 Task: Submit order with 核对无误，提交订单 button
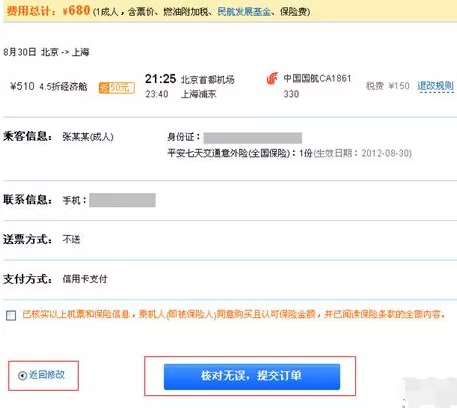tap(252, 377)
